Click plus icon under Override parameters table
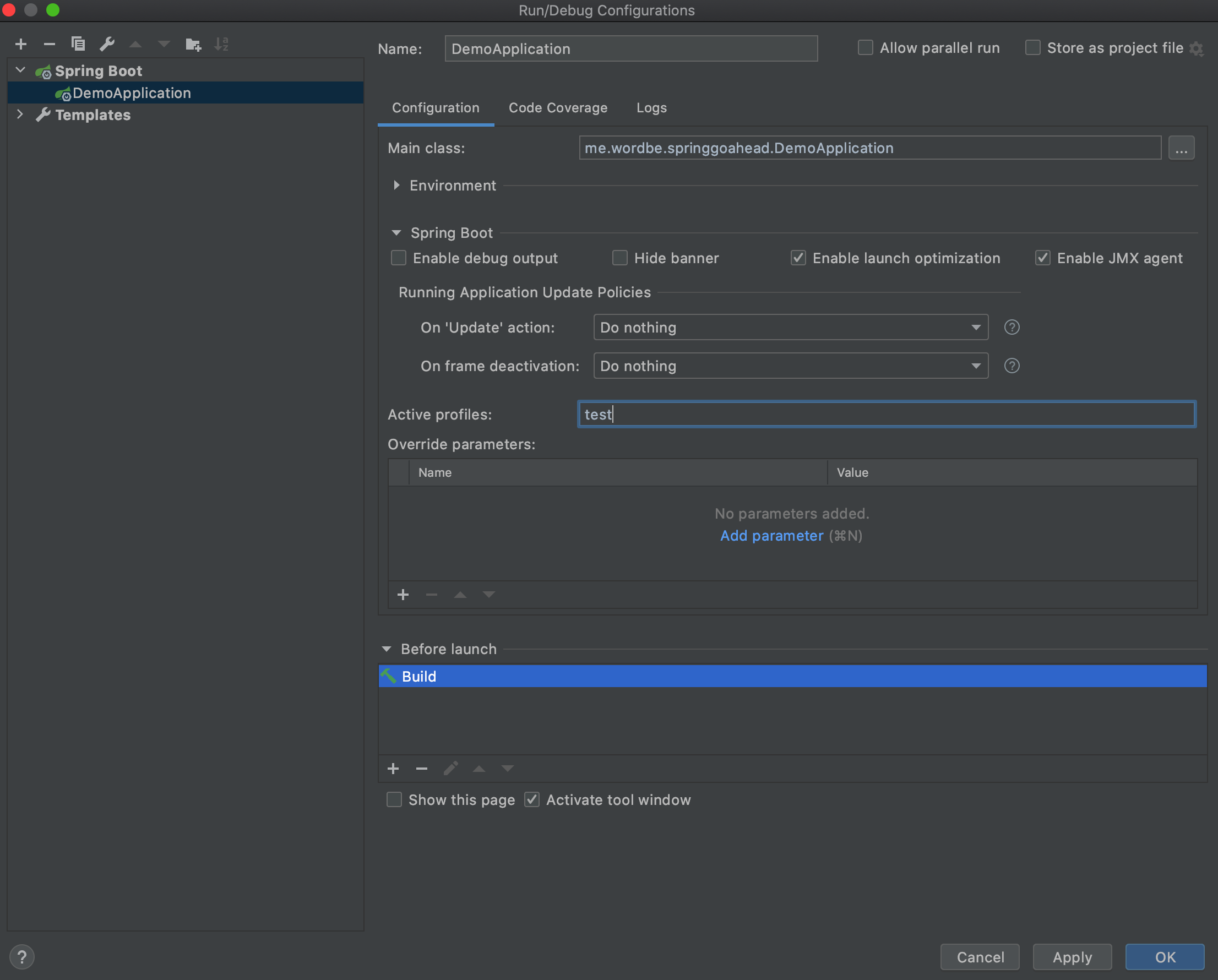Image resolution: width=1218 pixels, height=980 pixels. pos(403,595)
